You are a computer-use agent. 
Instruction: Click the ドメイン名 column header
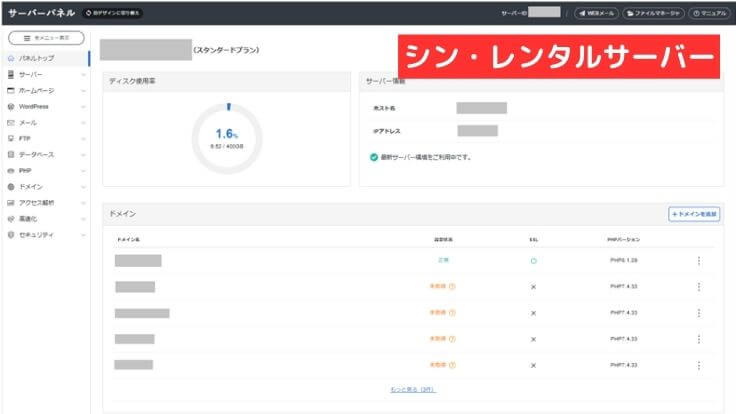click(129, 239)
